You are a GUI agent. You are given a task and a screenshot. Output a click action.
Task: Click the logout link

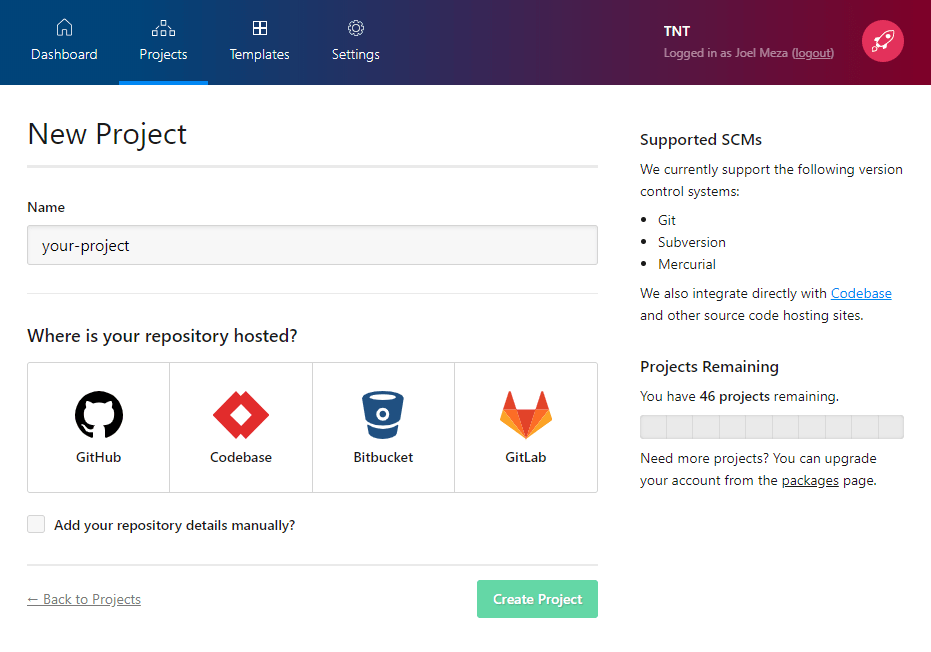tap(813, 53)
